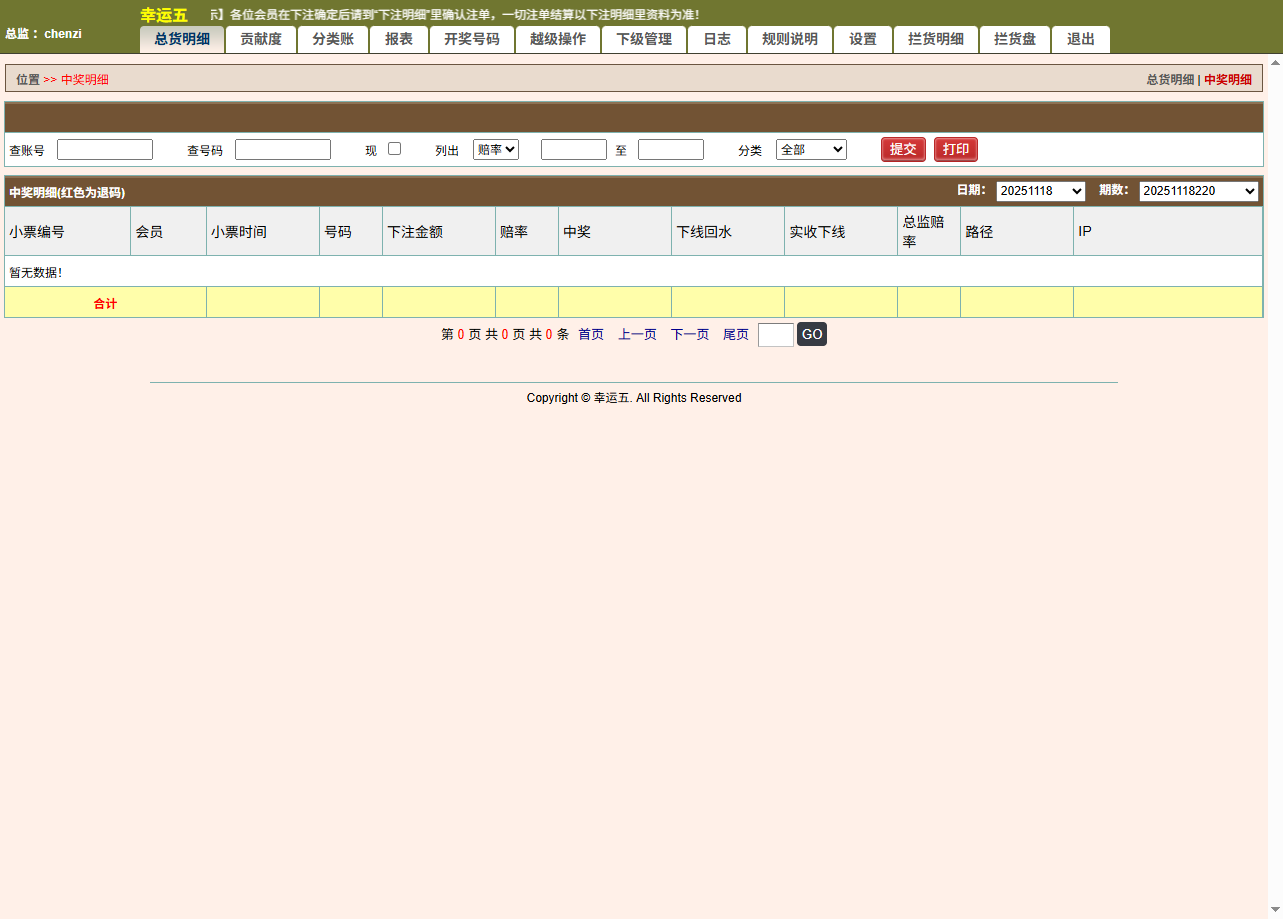Switch to the 贡献度 tab
Viewport: 1283px width, 919px height.
point(261,40)
